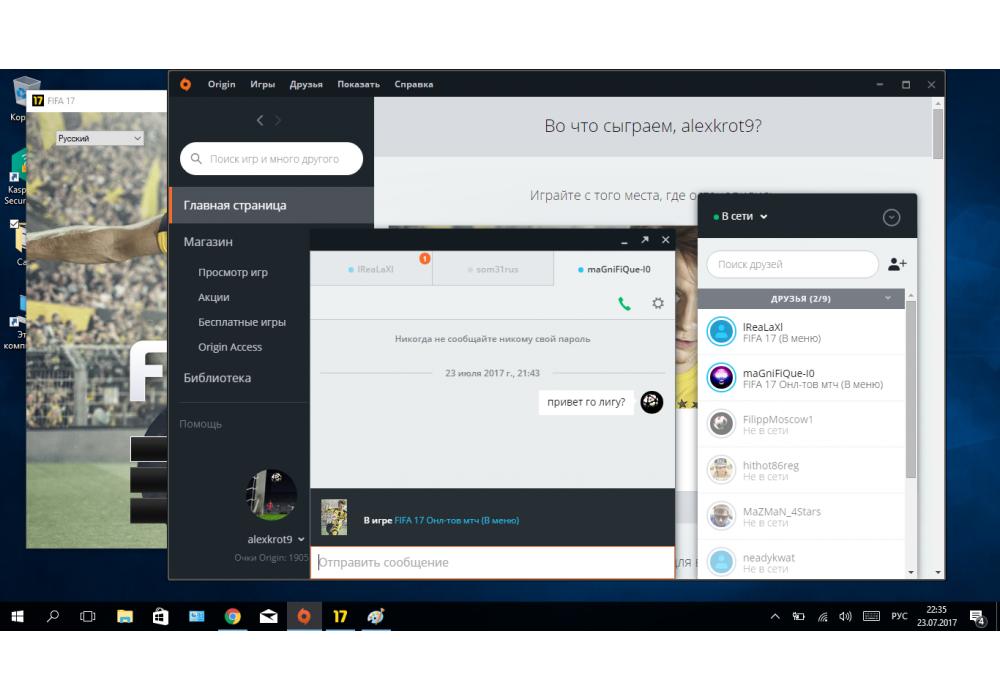
Task: Open the РУС input language indicator
Action: point(899,616)
